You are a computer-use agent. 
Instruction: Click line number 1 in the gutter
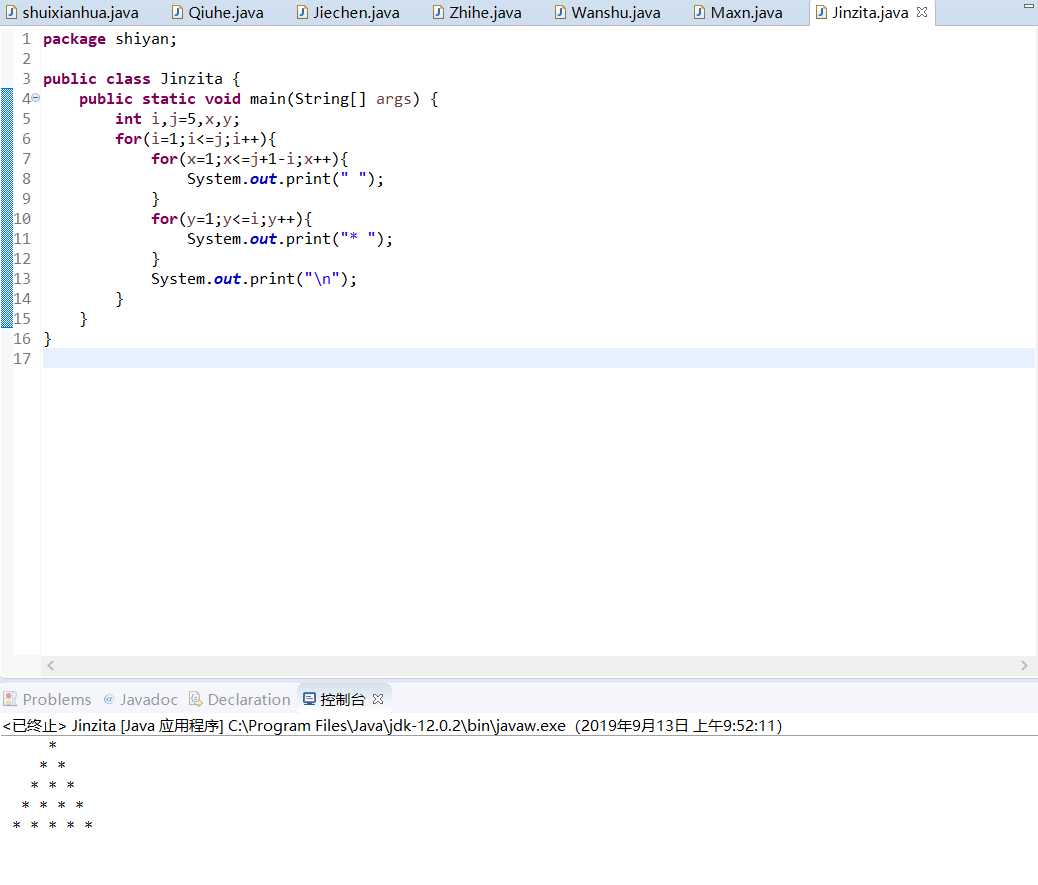click(26, 39)
